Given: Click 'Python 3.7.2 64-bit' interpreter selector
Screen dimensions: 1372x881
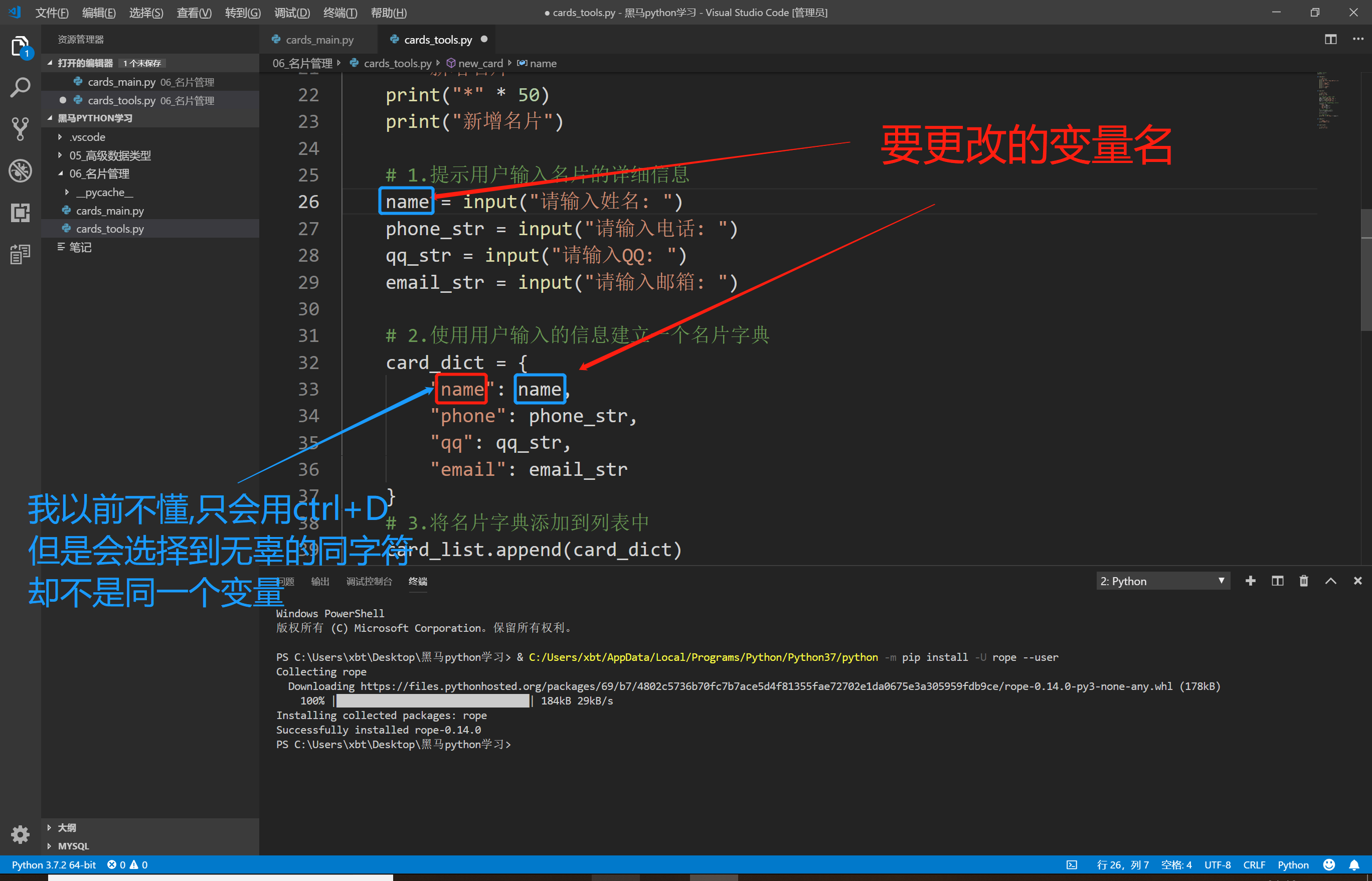Looking at the screenshot, I should 53,864.
